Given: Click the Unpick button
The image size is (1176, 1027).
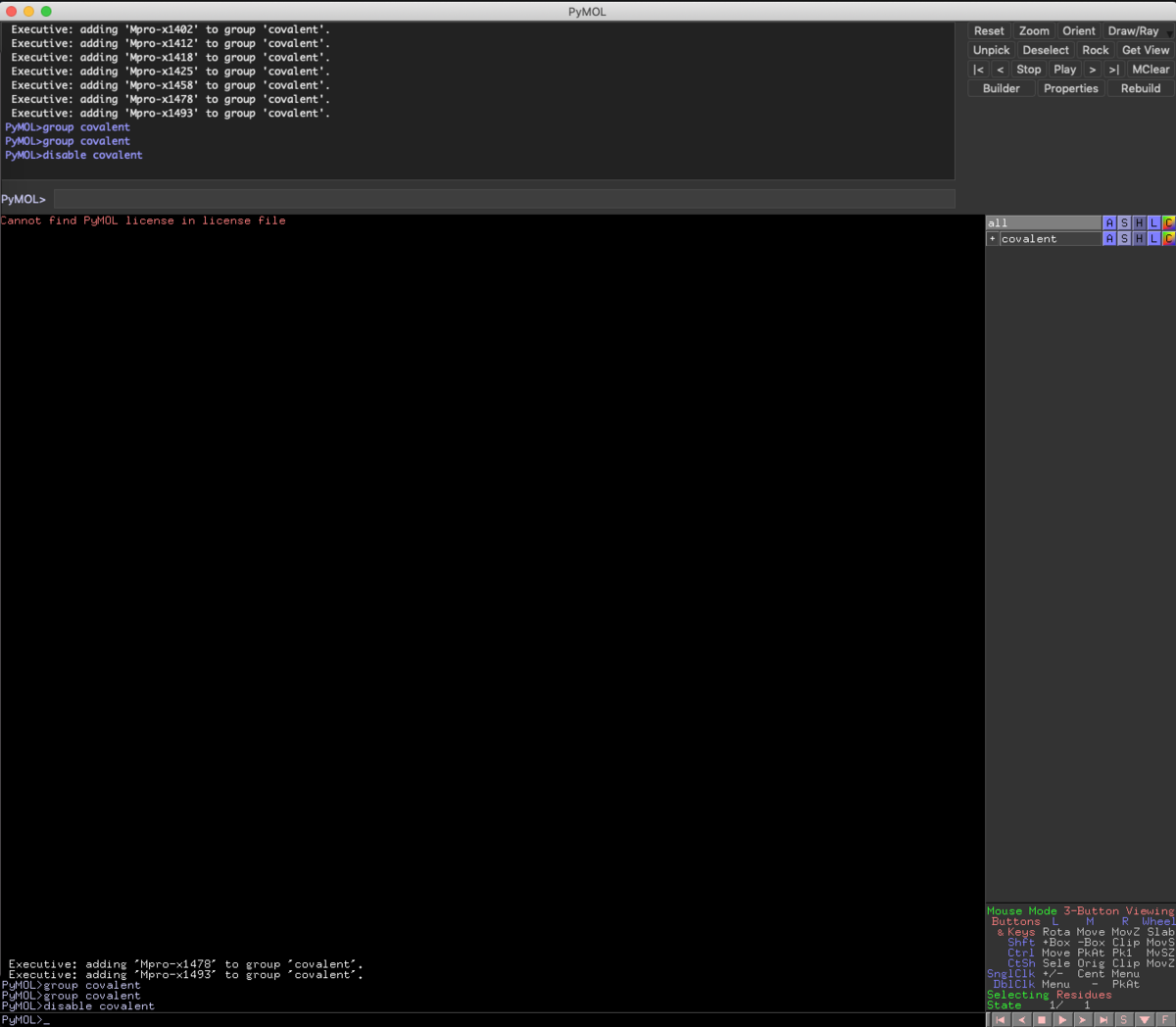Looking at the screenshot, I should [992, 50].
